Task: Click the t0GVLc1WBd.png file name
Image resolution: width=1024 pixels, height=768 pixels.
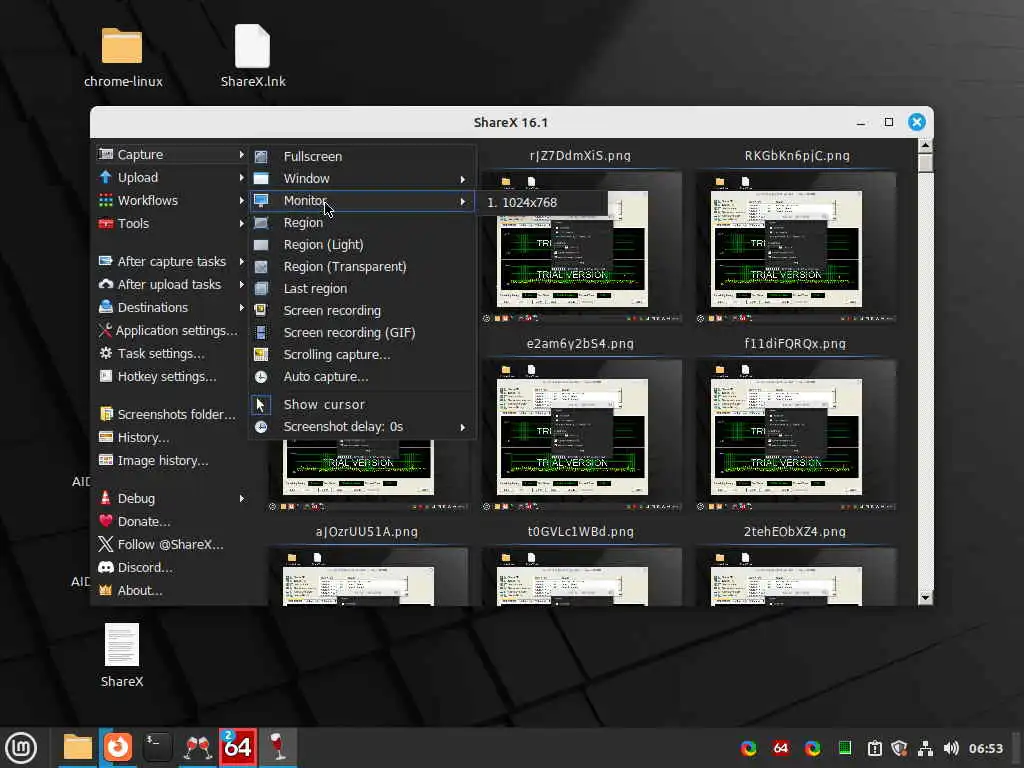Action: (x=581, y=532)
